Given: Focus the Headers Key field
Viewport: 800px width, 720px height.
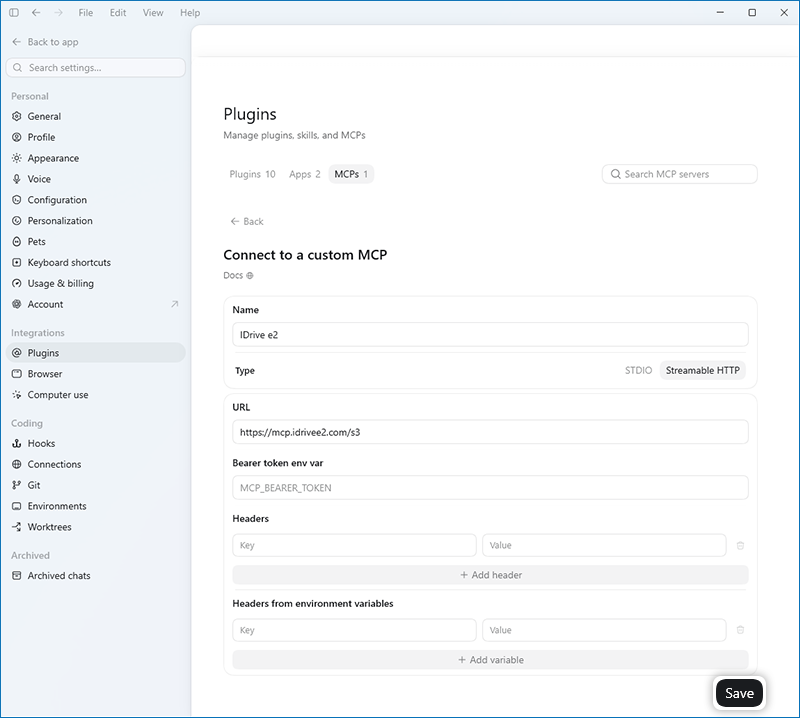Looking at the screenshot, I should (354, 546).
